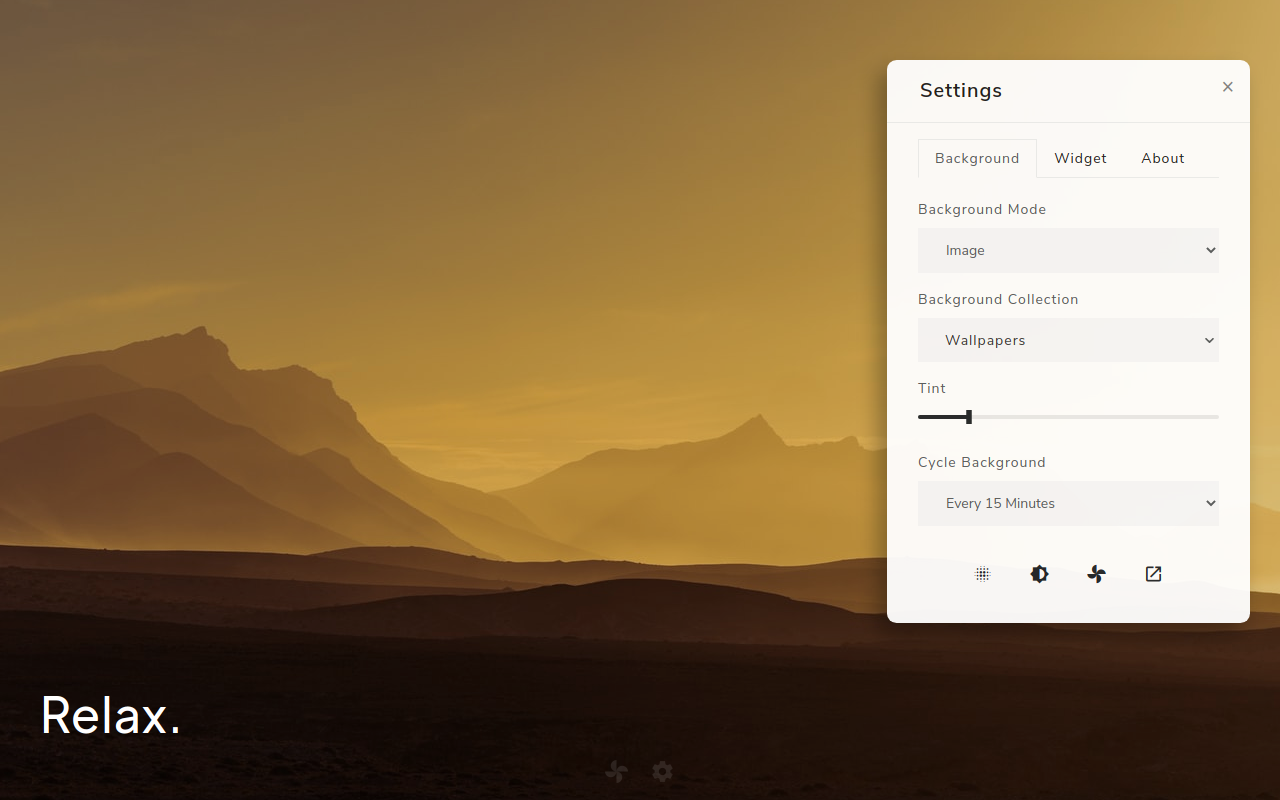Click the "Background Mode" label
The image size is (1280, 800).
(x=982, y=209)
